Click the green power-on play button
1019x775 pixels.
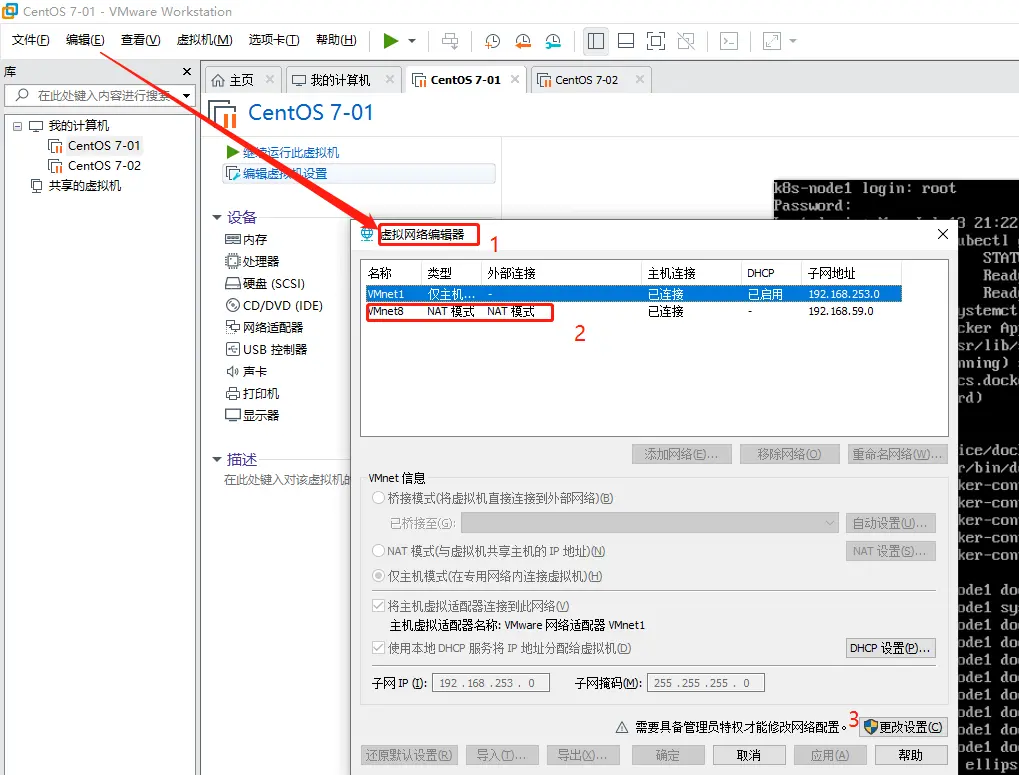click(x=391, y=41)
